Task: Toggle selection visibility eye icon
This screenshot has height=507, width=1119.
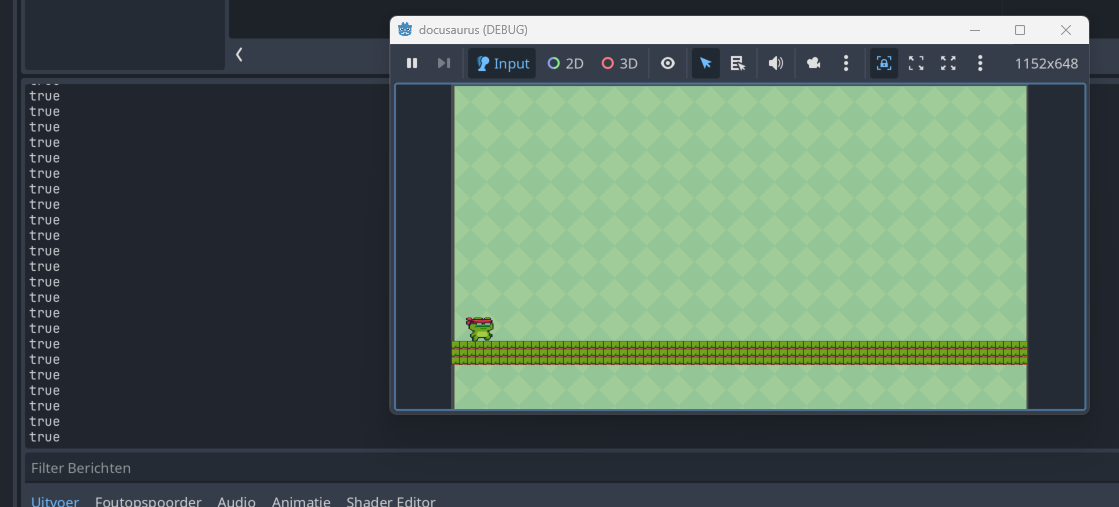Action: [x=668, y=63]
